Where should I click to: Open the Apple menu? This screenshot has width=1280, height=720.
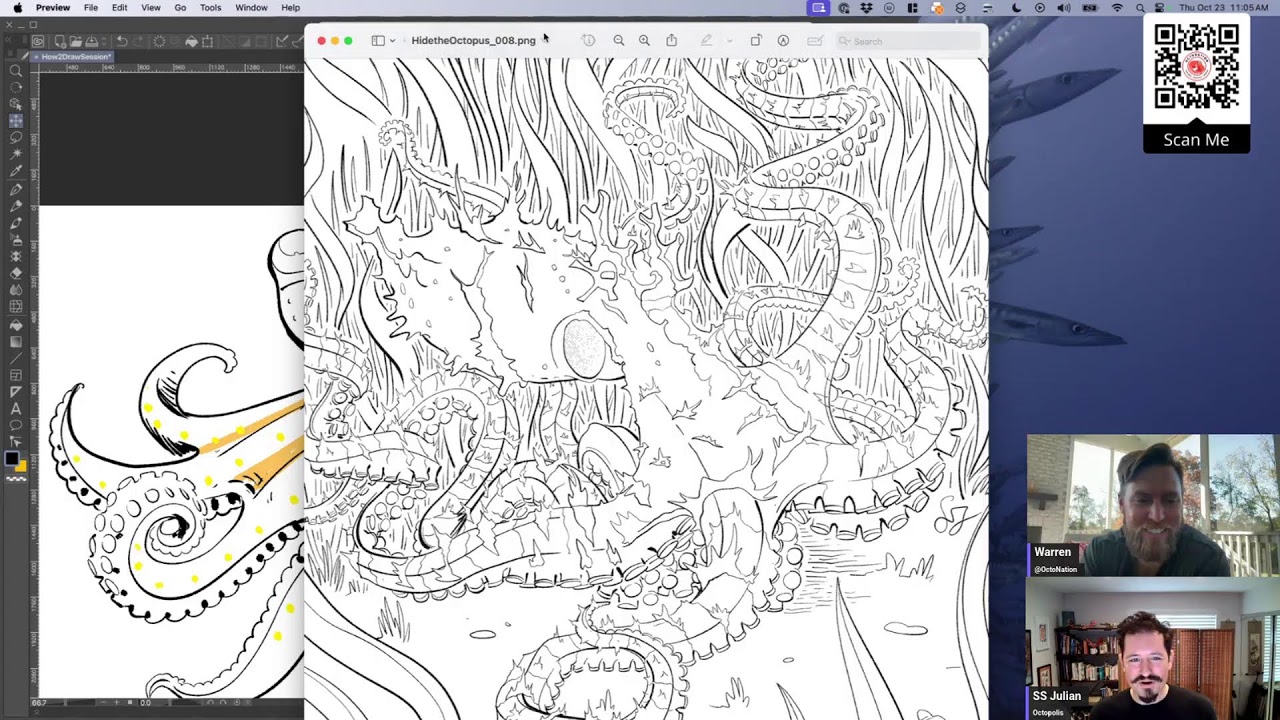click(17, 7)
